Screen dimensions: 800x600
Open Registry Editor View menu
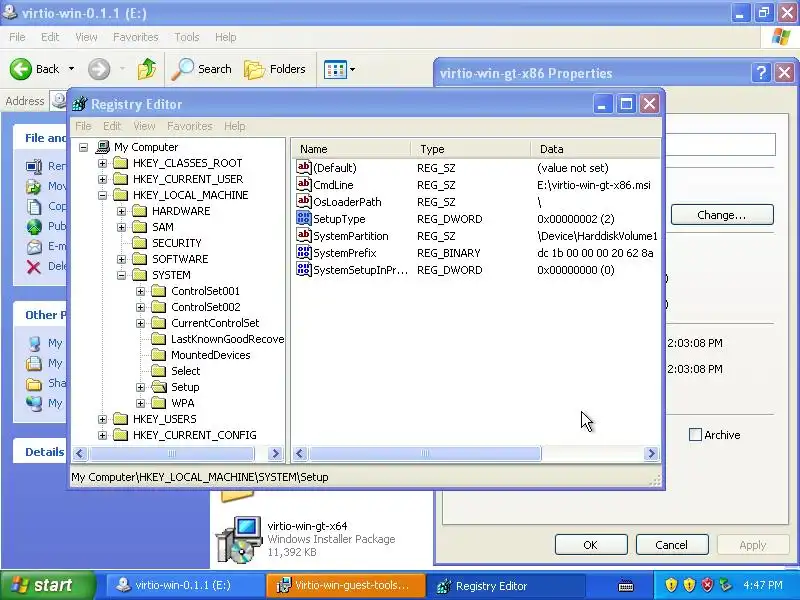(x=144, y=126)
